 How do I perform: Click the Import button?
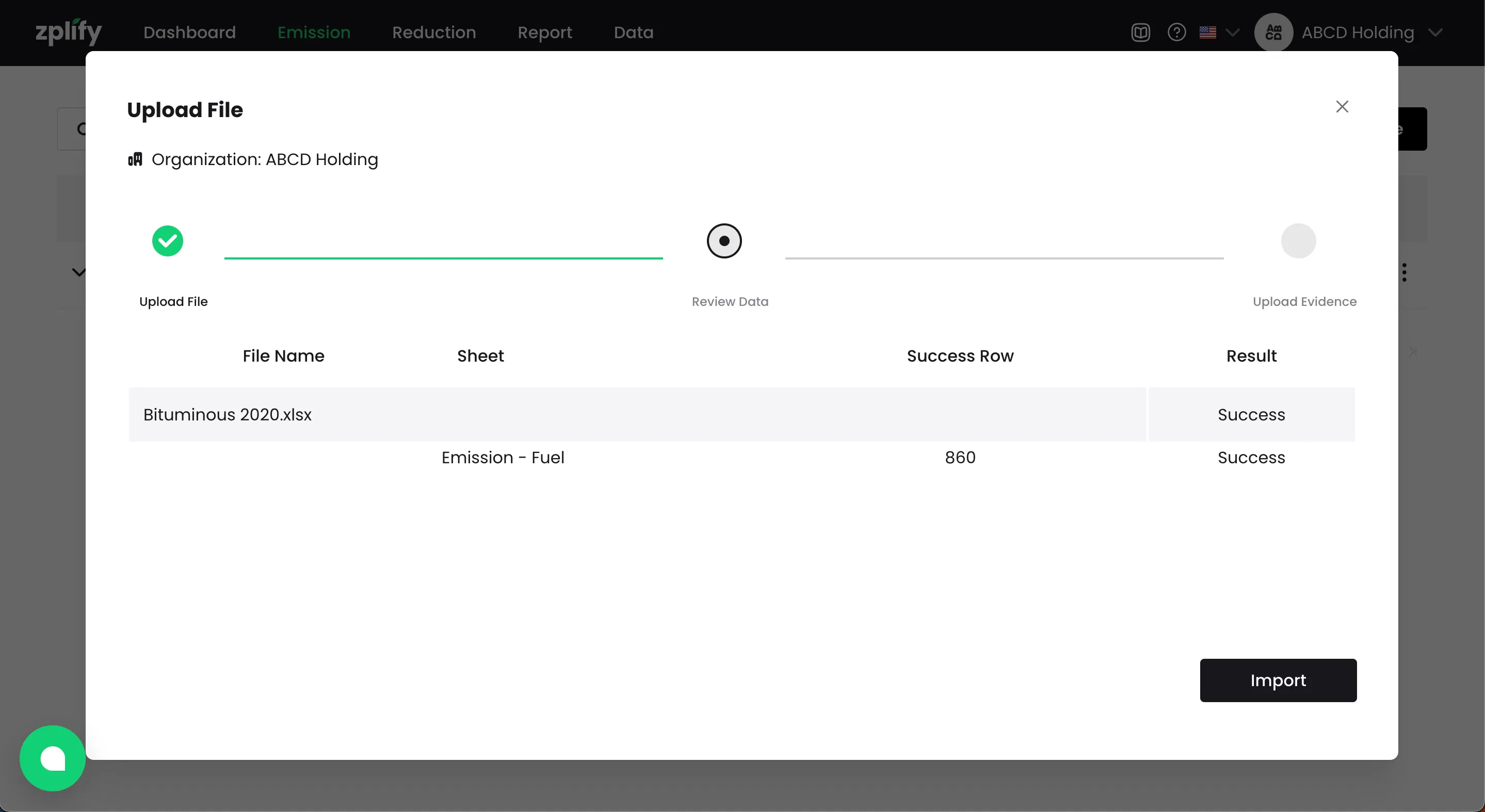click(1278, 680)
